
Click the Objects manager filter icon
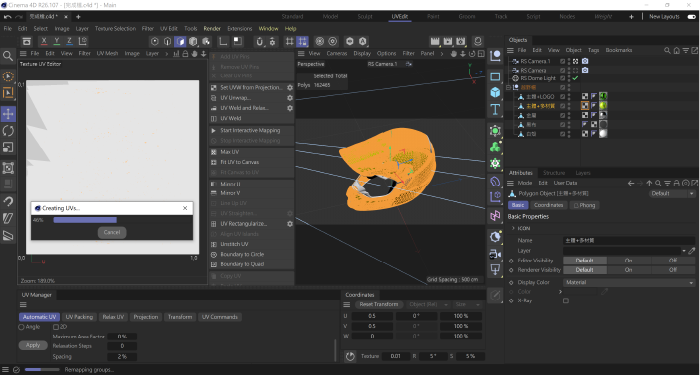[x=686, y=50]
